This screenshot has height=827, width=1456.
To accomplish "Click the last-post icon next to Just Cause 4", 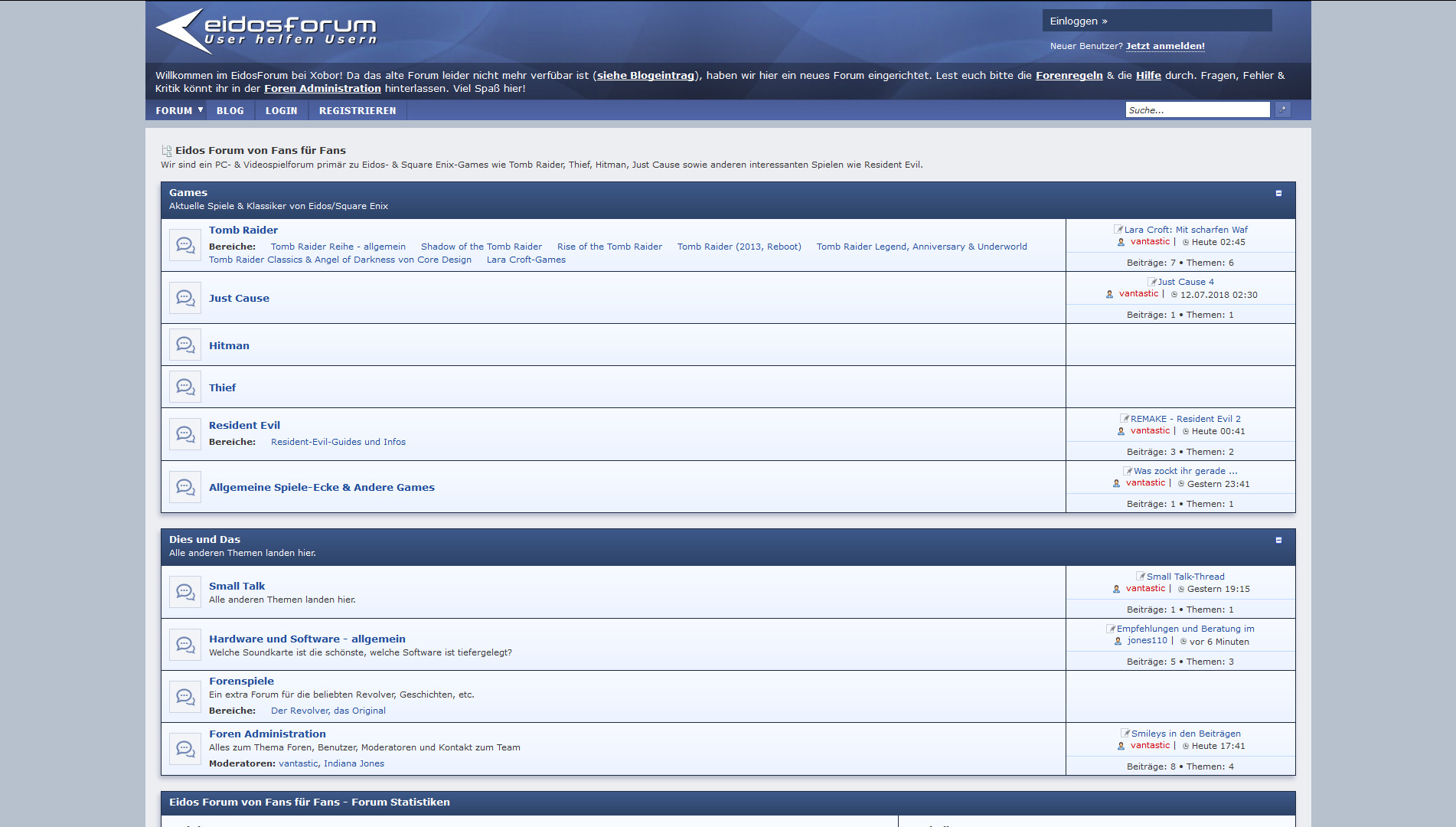I will point(1152,281).
